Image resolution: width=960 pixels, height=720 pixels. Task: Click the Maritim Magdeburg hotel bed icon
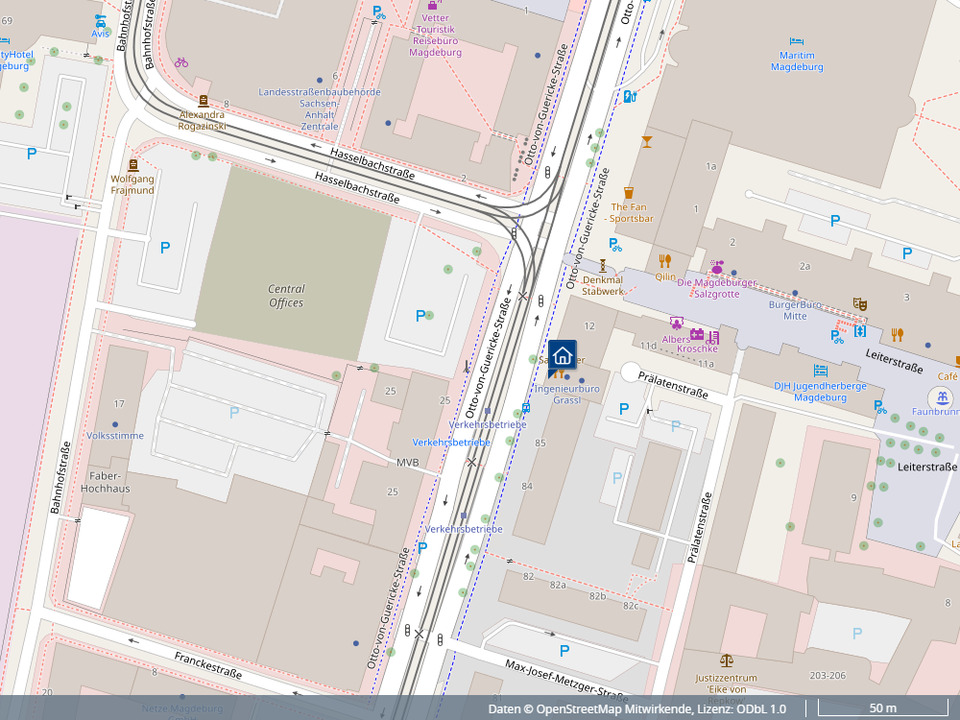point(796,41)
